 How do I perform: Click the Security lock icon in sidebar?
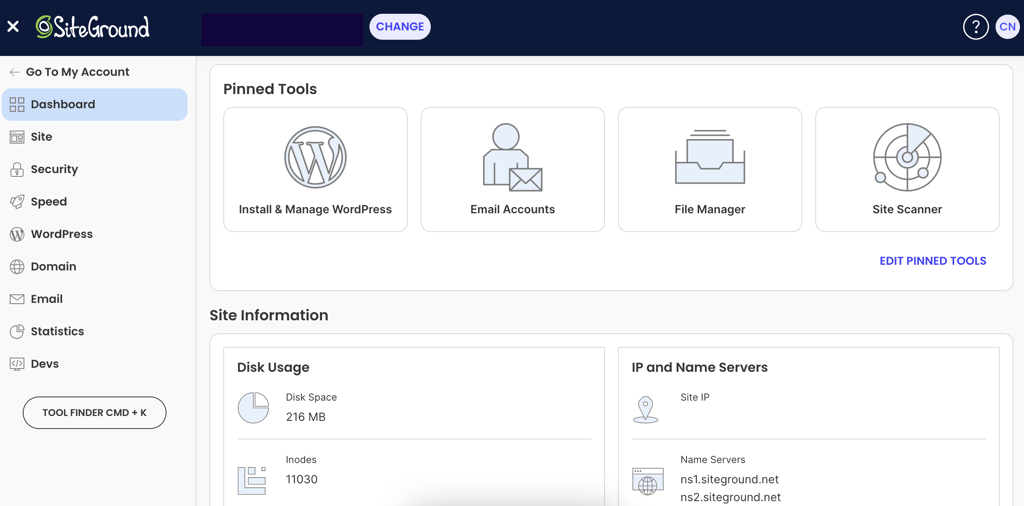(17, 170)
